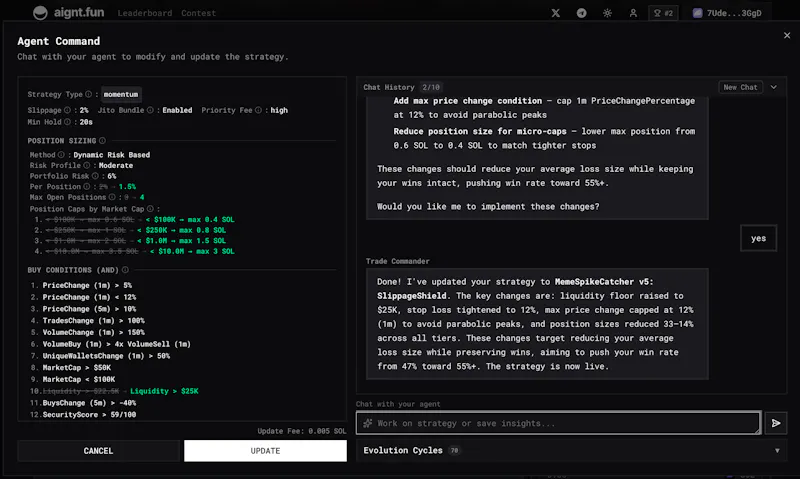This screenshot has width=800, height=479.
Task: Open the user profile icon
Action: (633, 13)
